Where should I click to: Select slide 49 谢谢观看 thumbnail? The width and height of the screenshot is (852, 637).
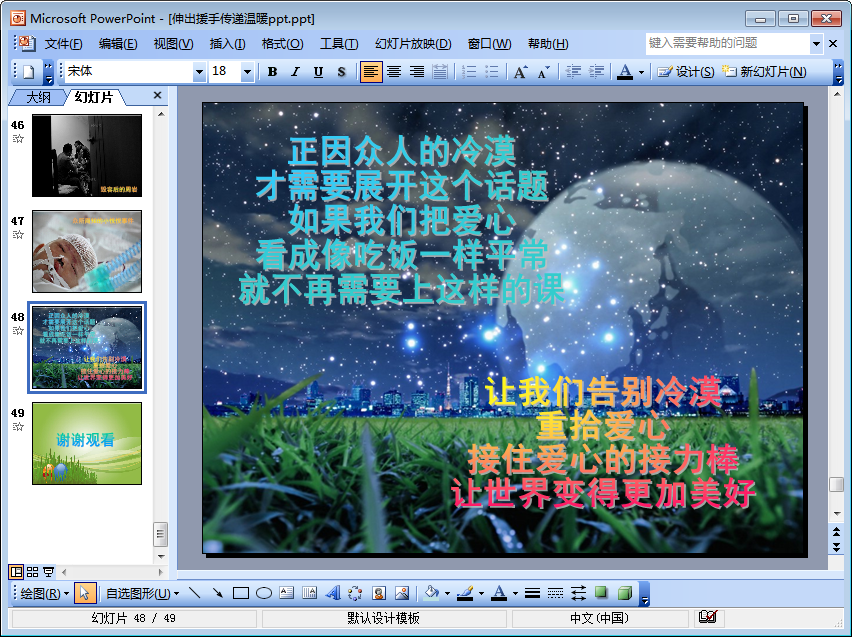coord(87,444)
